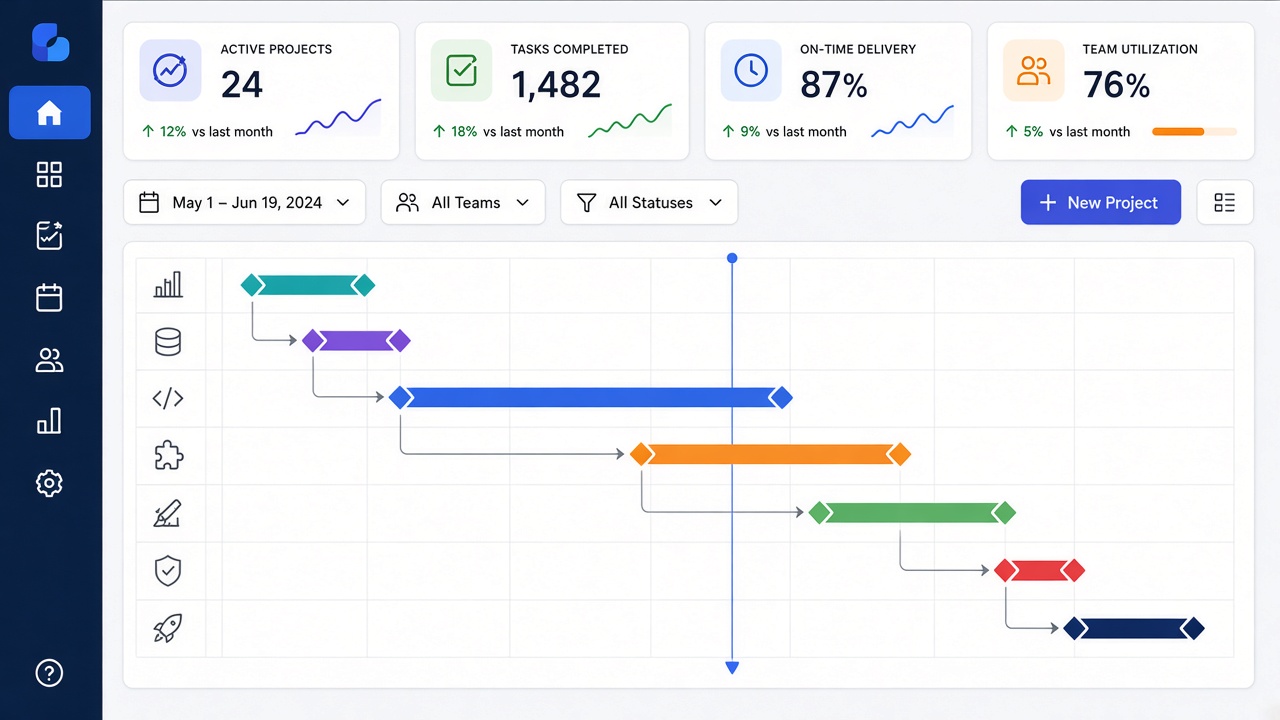Click the Active Projects sparkline chart
The width and height of the screenshot is (1280, 720).
338,118
